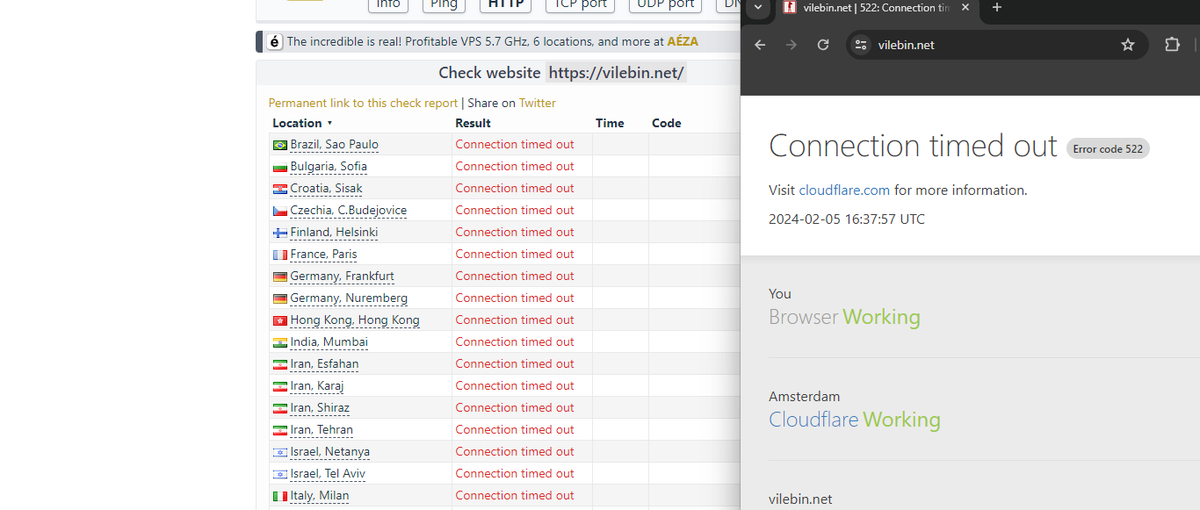Click the Italy flag icon
This screenshot has height=510, width=1200.
(x=280, y=497)
